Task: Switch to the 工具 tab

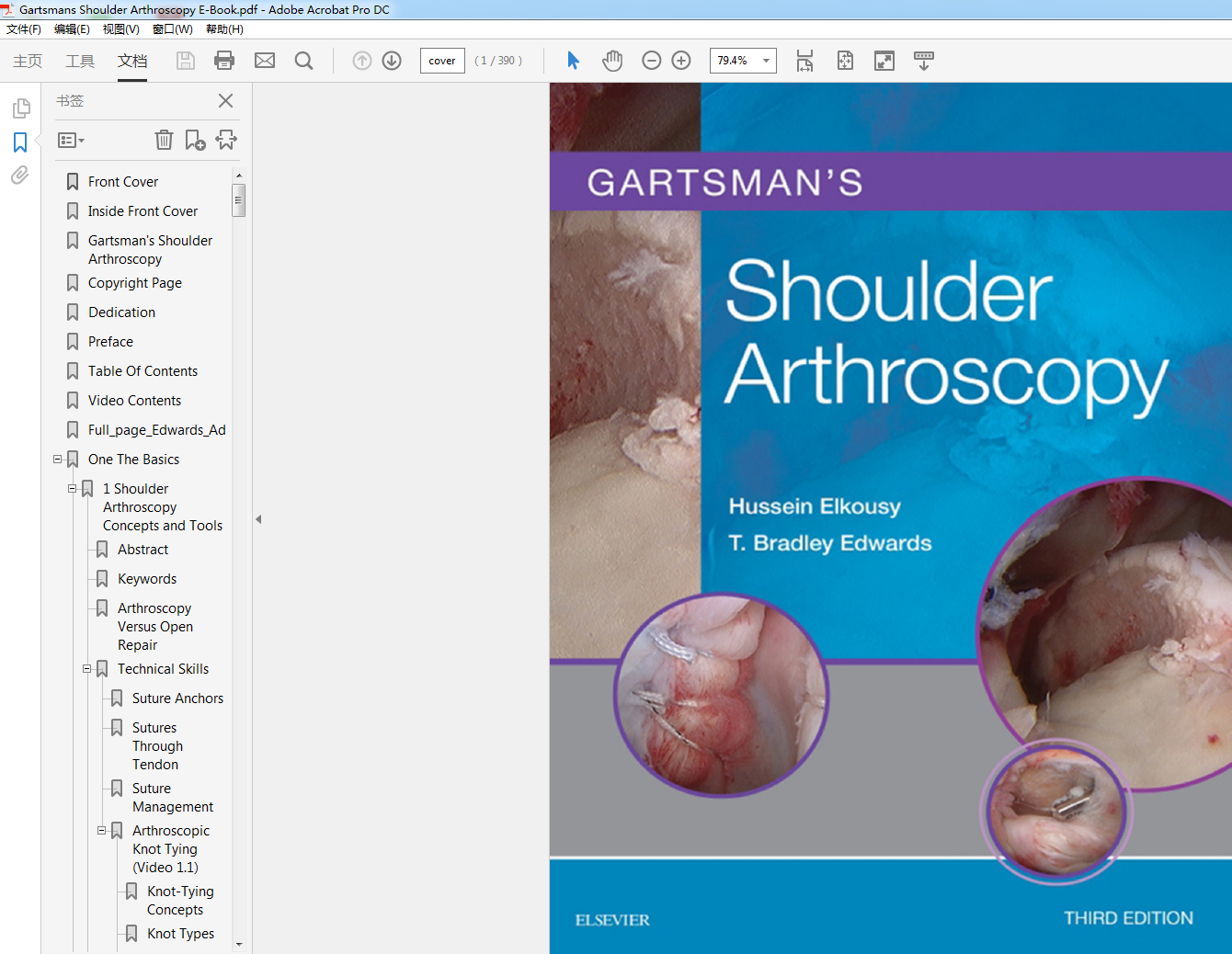Action: tap(80, 61)
